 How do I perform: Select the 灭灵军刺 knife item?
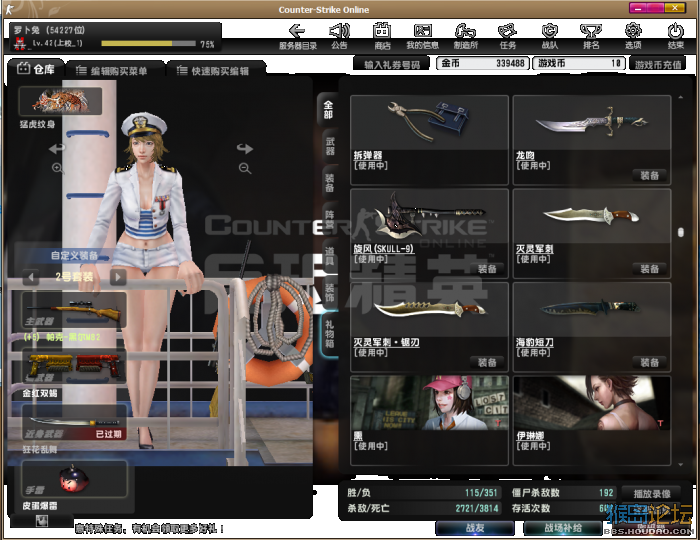[x=592, y=234]
